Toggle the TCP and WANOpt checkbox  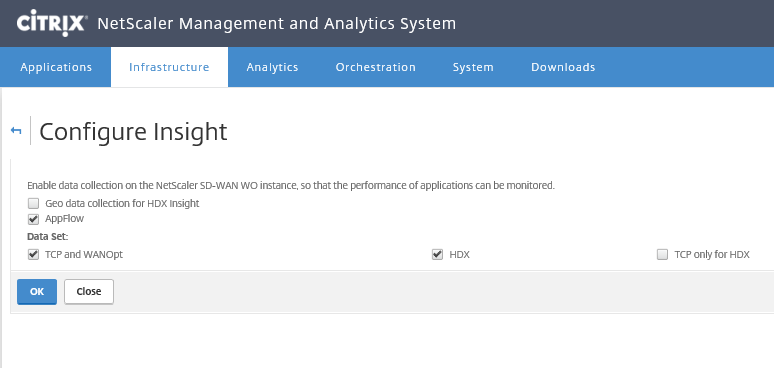pos(33,255)
